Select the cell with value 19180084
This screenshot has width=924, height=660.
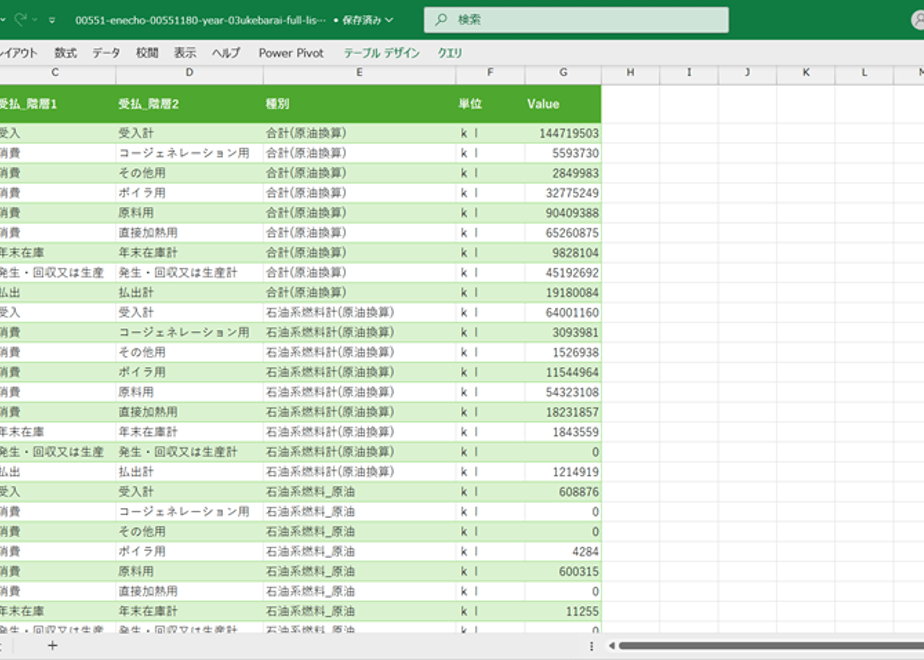[563, 292]
